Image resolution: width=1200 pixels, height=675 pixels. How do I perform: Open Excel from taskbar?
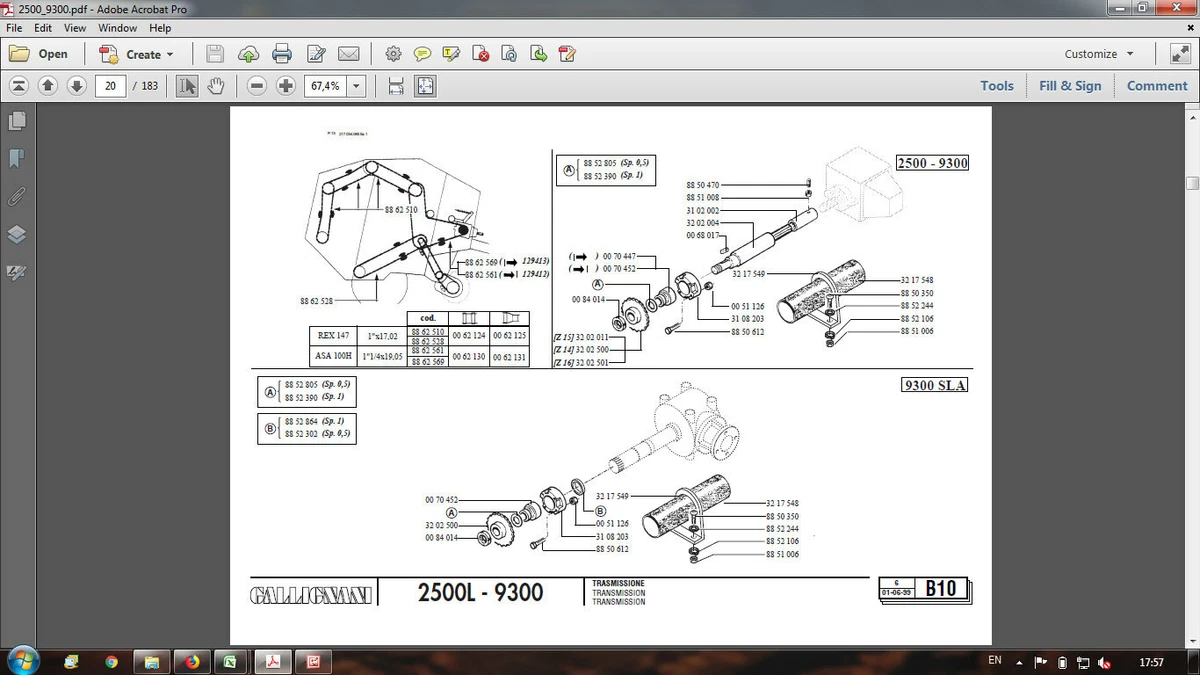(231, 661)
